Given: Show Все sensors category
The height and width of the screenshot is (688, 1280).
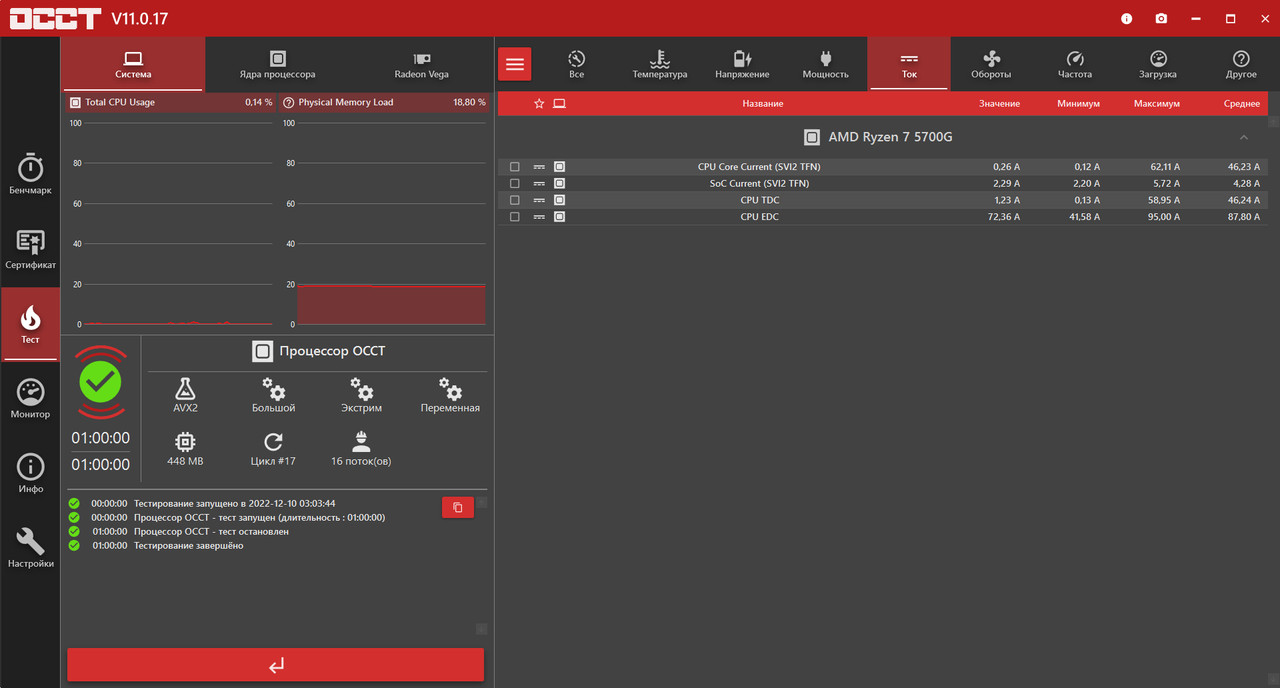Looking at the screenshot, I should coord(576,65).
